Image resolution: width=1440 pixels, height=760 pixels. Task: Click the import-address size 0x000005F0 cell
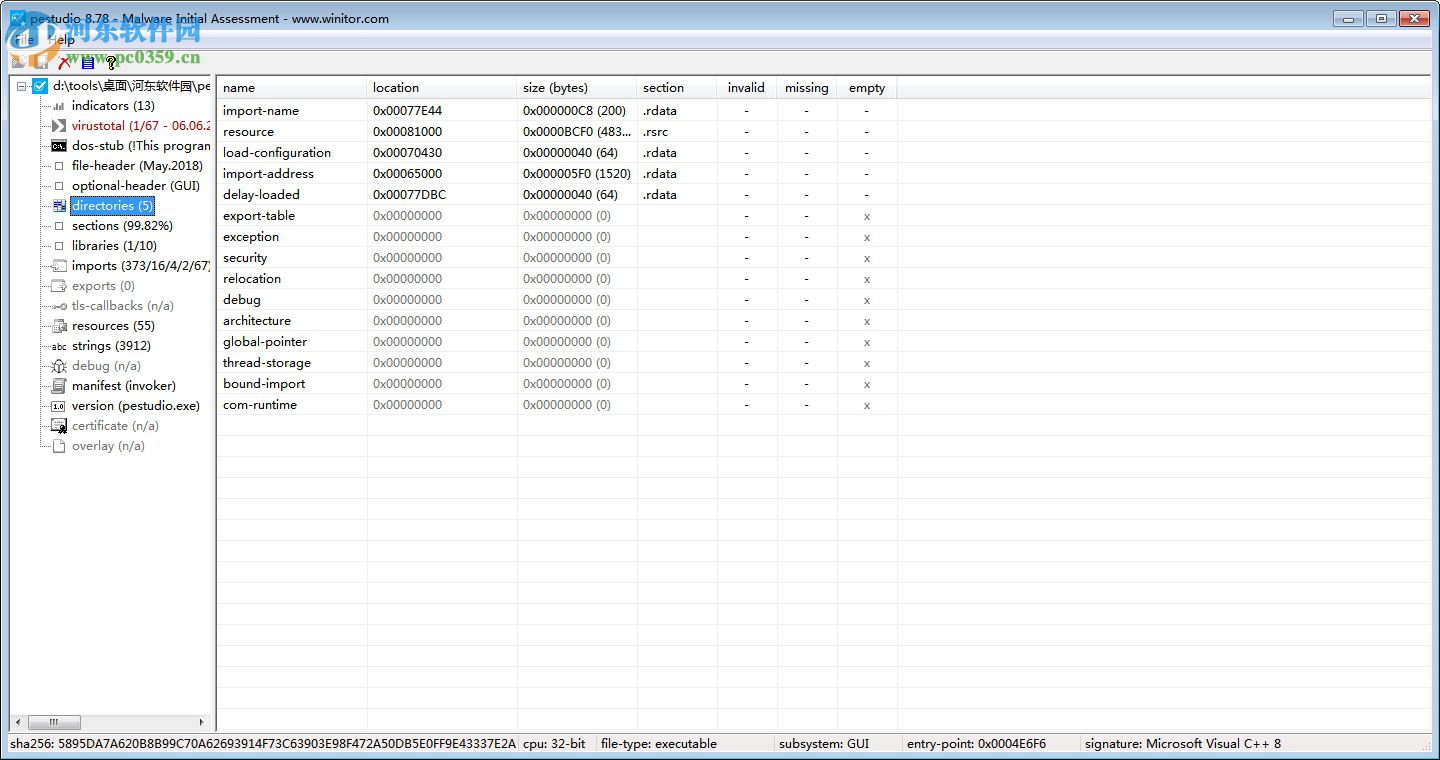577,174
